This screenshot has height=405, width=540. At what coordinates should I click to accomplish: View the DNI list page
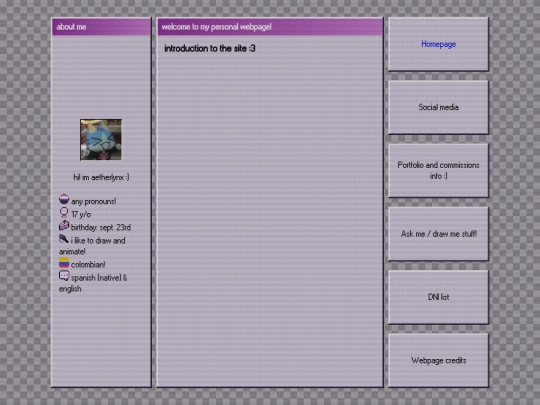coord(438,297)
